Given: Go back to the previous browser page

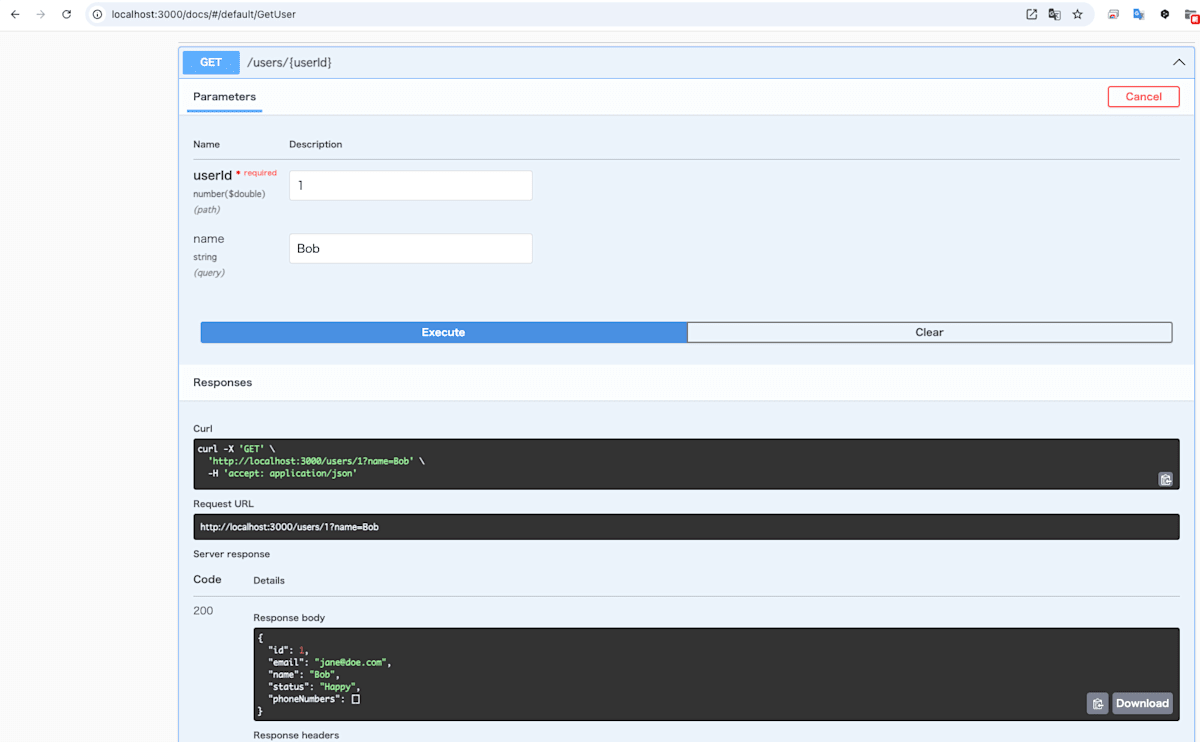Looking at the screenshot, I should pyautogui.click(x=15, y=15).
